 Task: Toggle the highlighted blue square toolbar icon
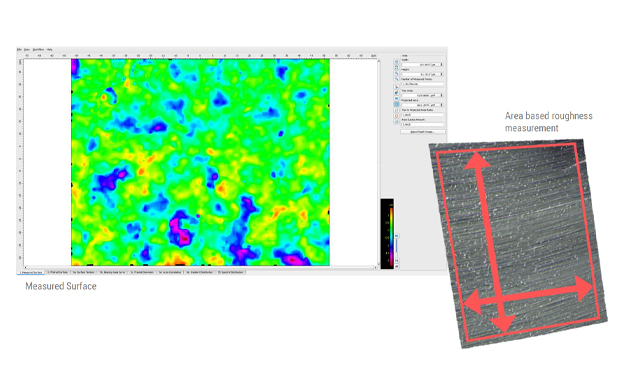point(396,104)
